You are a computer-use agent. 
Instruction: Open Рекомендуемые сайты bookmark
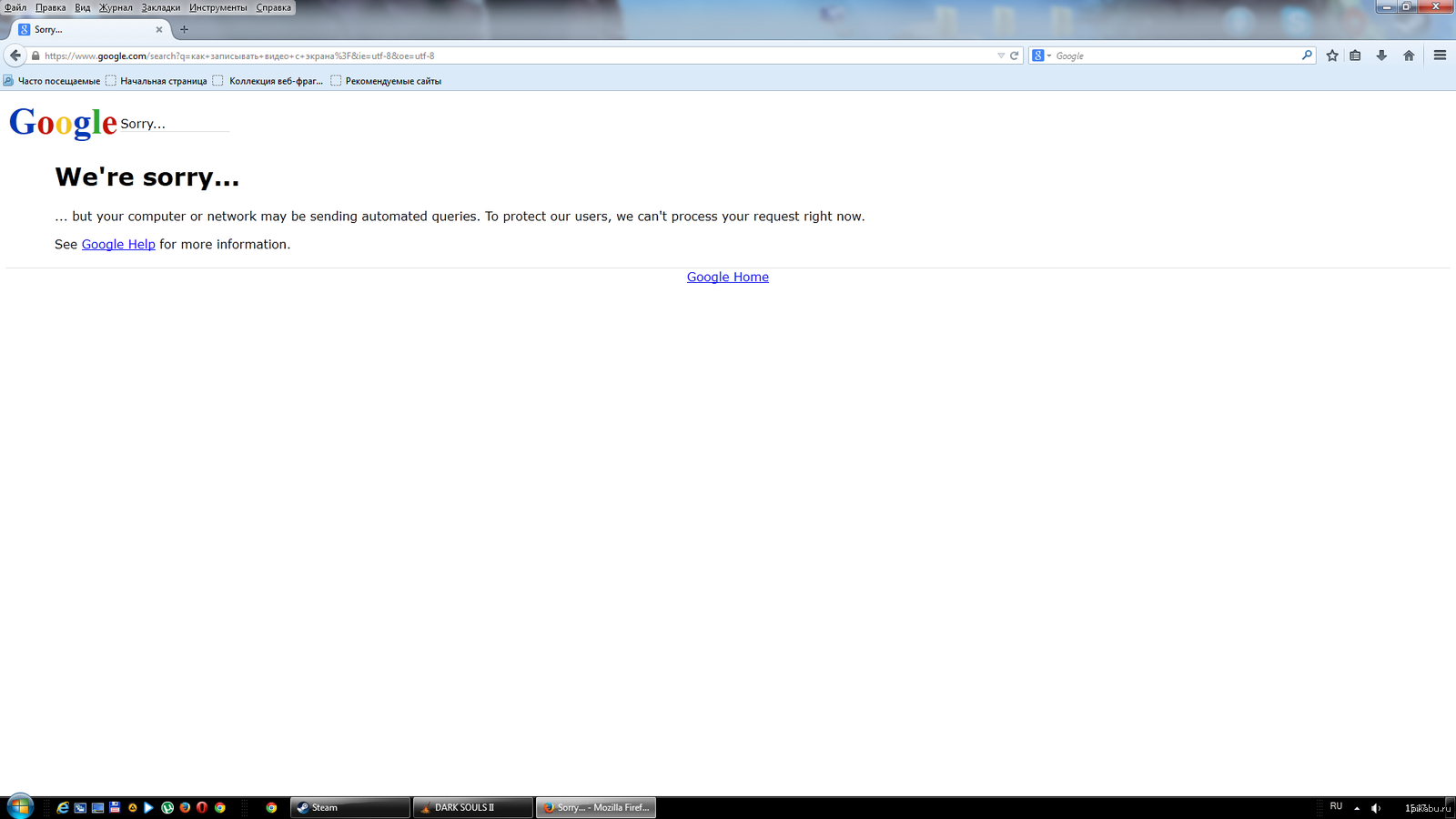386,81
